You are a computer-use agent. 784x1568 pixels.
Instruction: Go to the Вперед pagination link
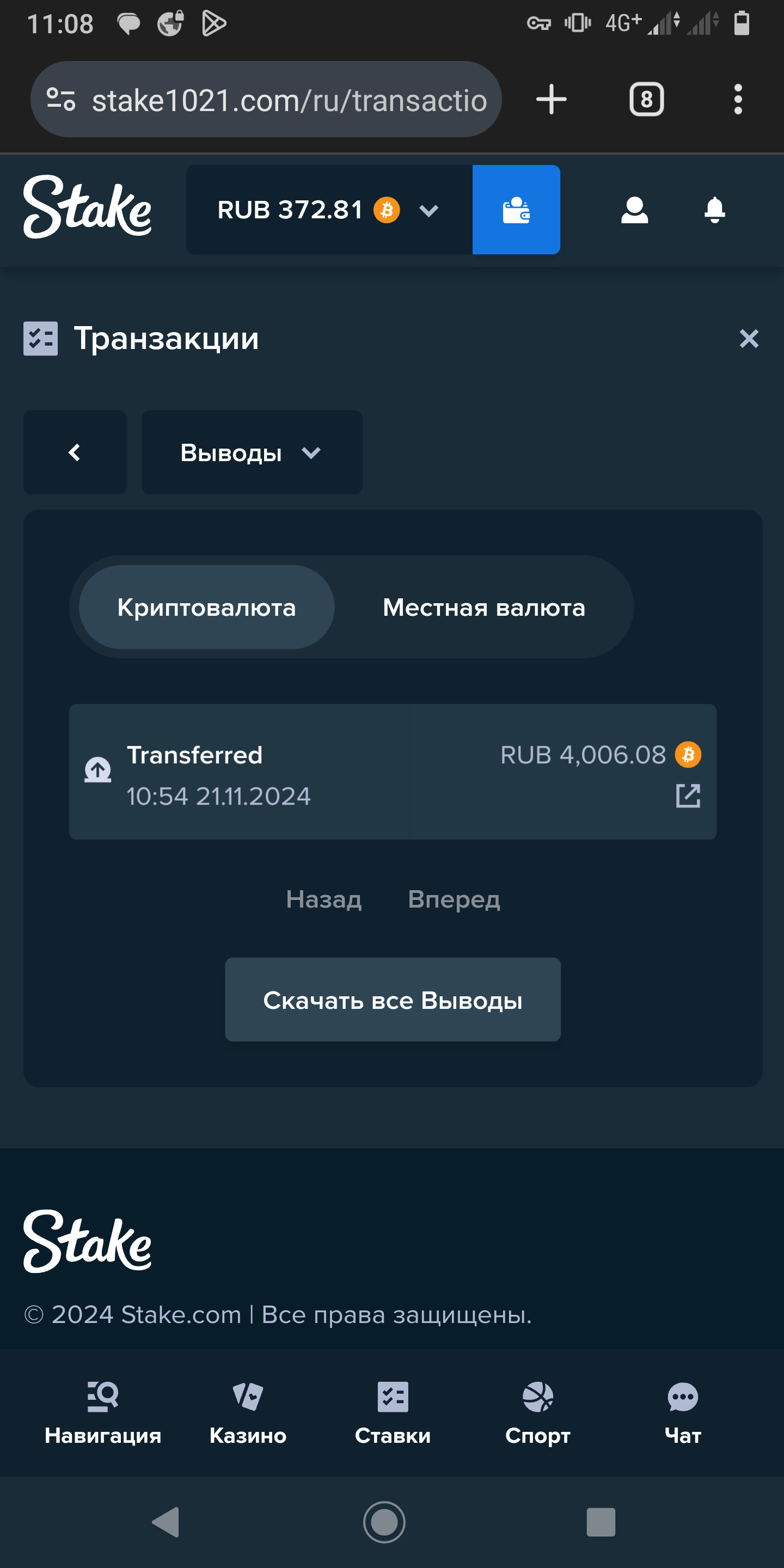point(454,899)
